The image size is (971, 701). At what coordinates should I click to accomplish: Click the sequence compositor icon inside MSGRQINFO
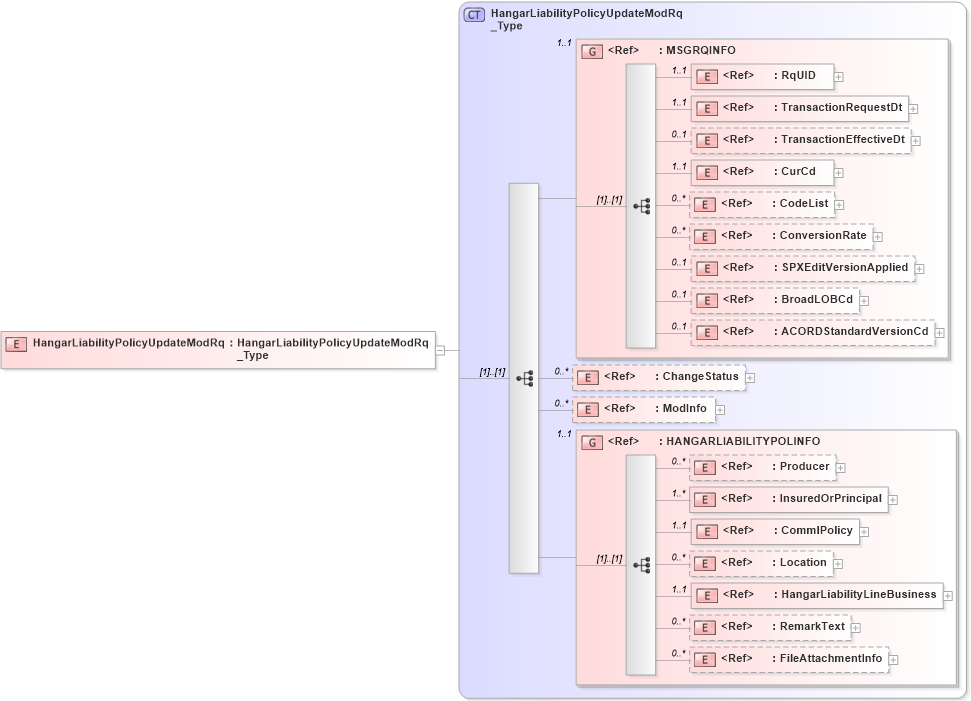pos(643,205)
